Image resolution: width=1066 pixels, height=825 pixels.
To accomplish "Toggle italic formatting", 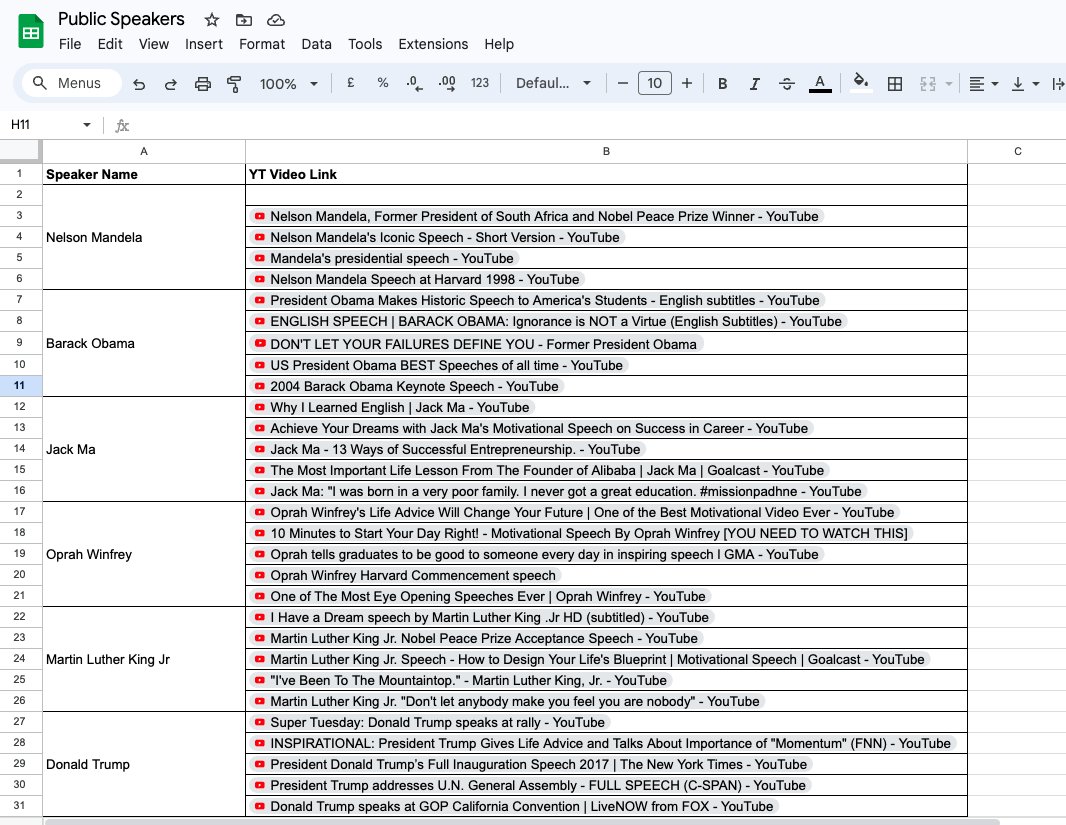I will (755, 84).
